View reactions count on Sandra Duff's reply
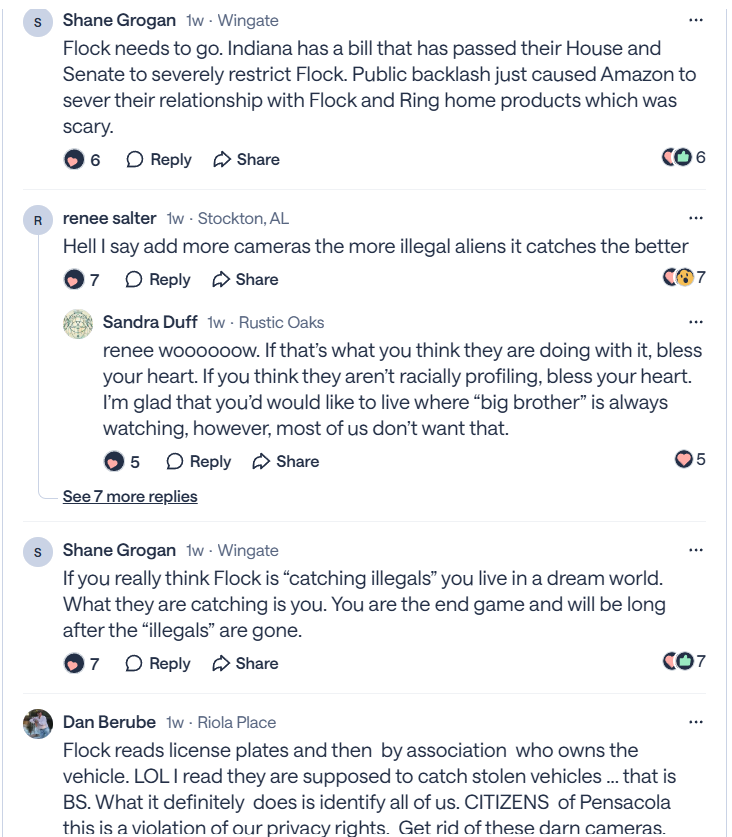Viewport: 732px width, 837px height. 690,460
